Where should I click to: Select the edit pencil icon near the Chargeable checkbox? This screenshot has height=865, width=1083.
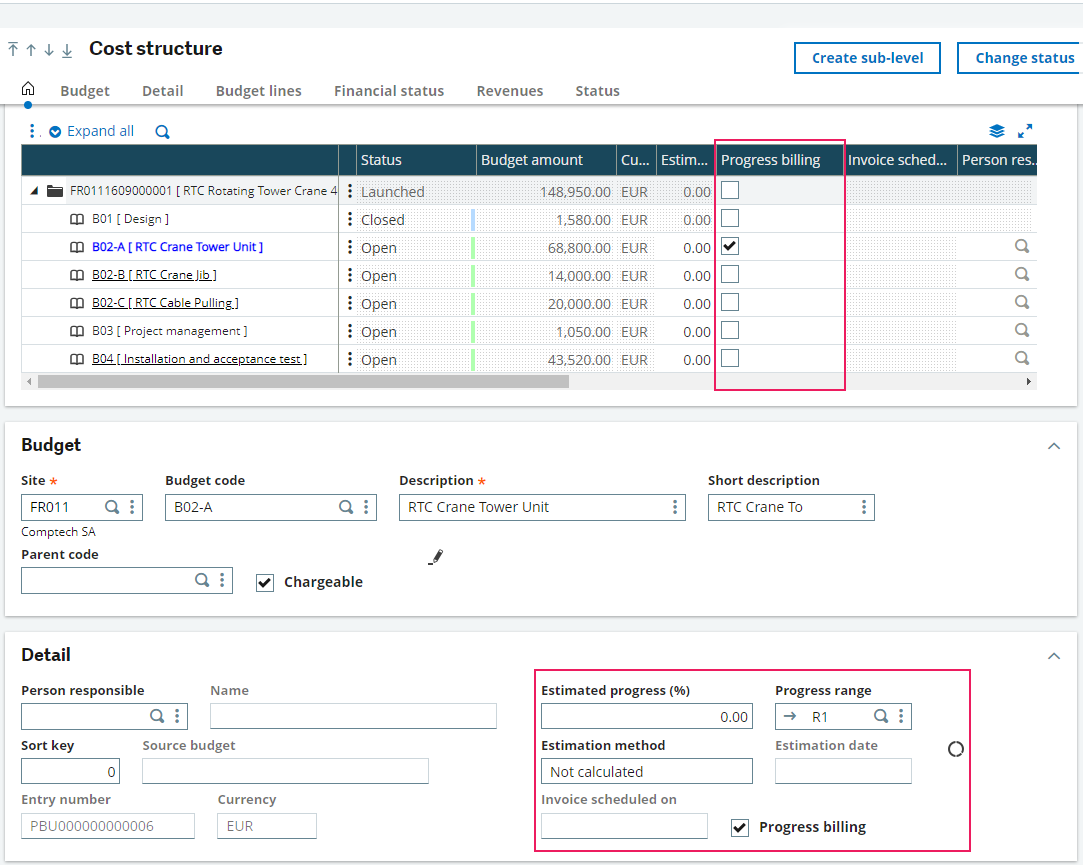[435, 557]
